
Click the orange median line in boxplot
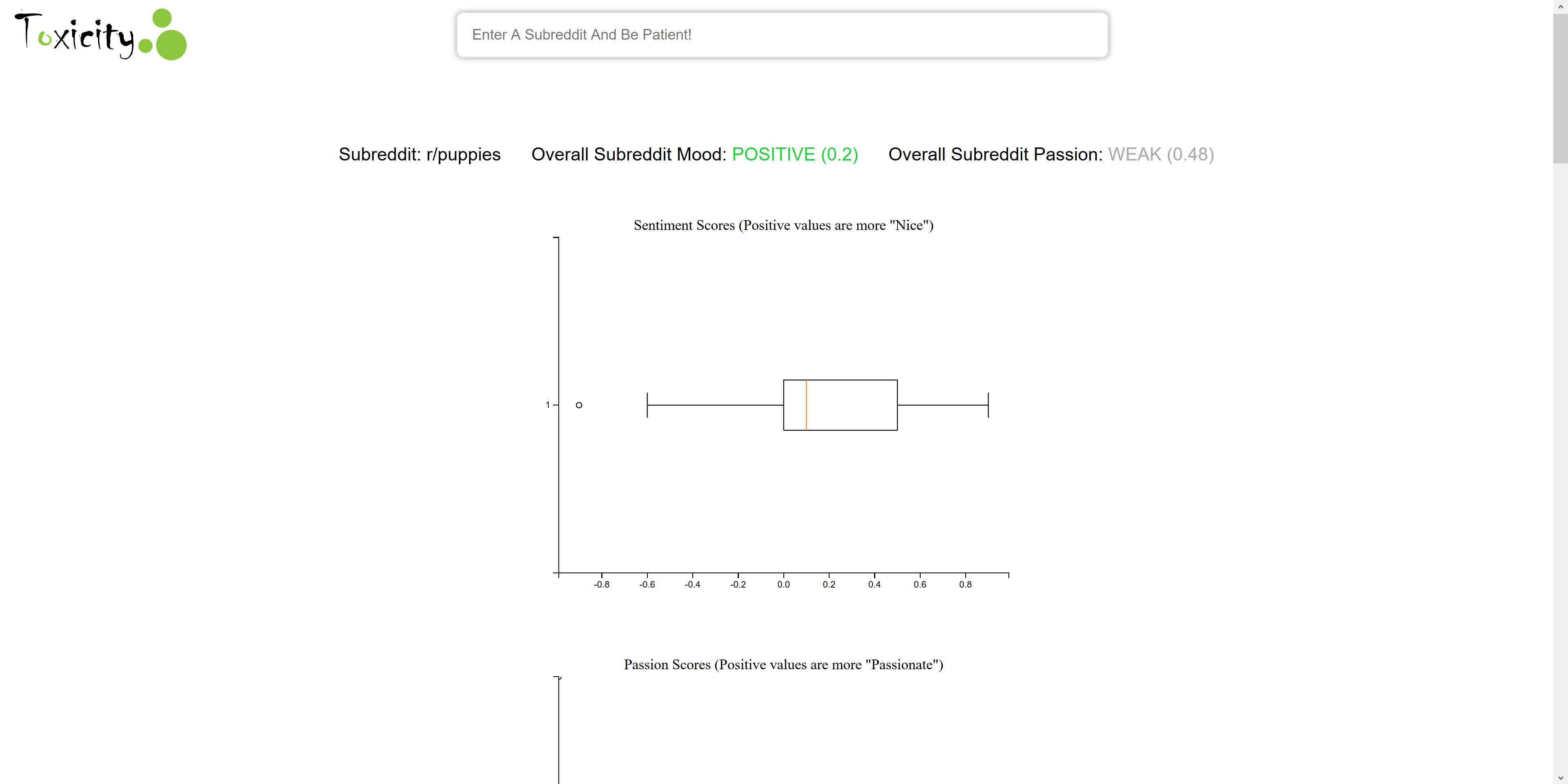(806, 405)
